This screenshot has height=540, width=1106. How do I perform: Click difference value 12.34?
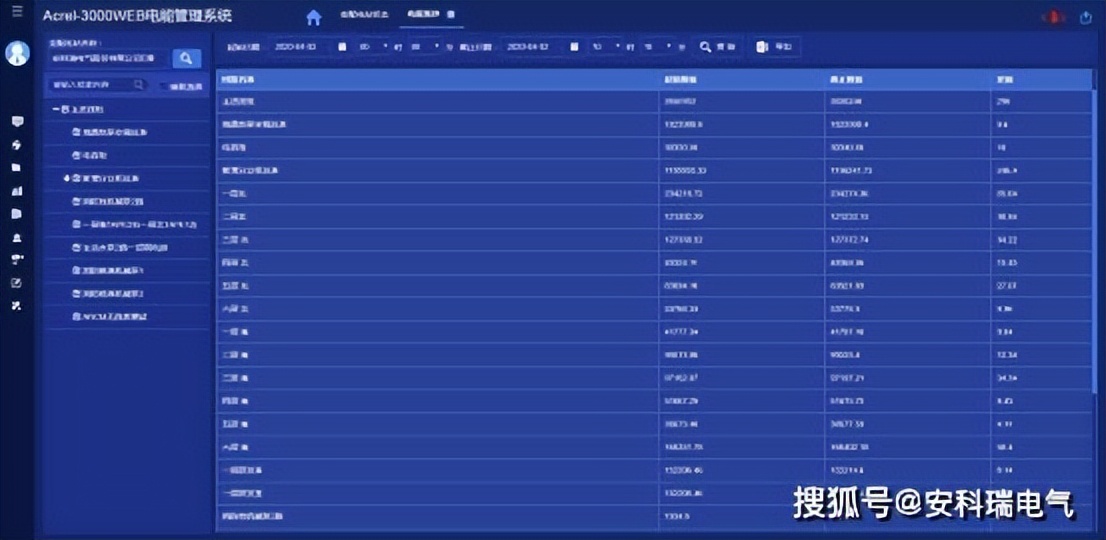tap(1007, 355)
